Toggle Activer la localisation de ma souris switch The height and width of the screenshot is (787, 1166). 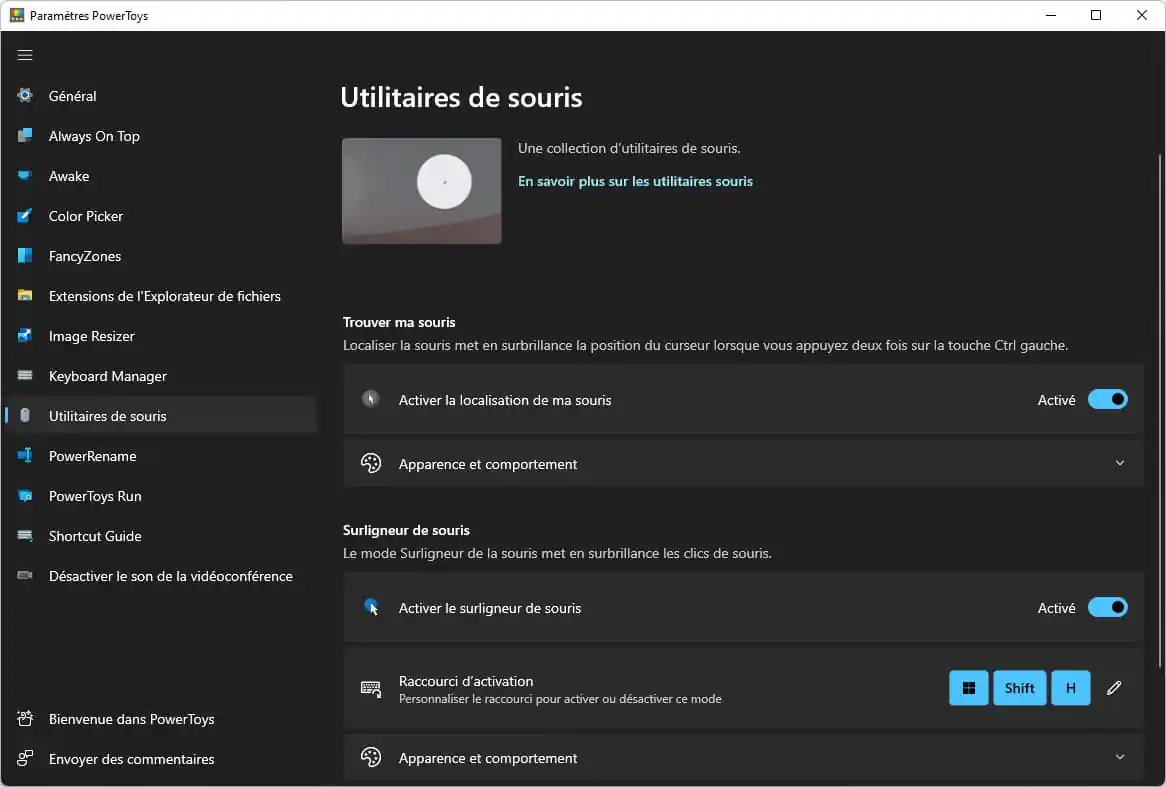(x=1107, y=399)
